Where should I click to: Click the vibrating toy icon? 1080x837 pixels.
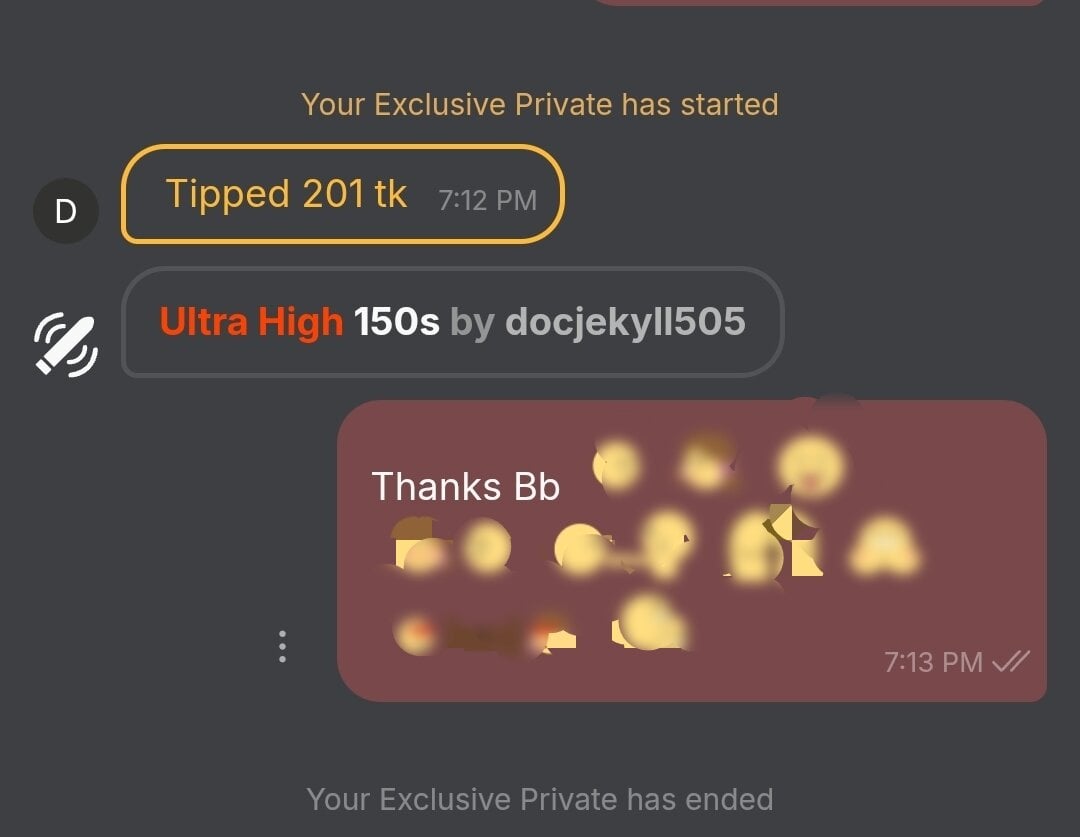pos(66,345)
